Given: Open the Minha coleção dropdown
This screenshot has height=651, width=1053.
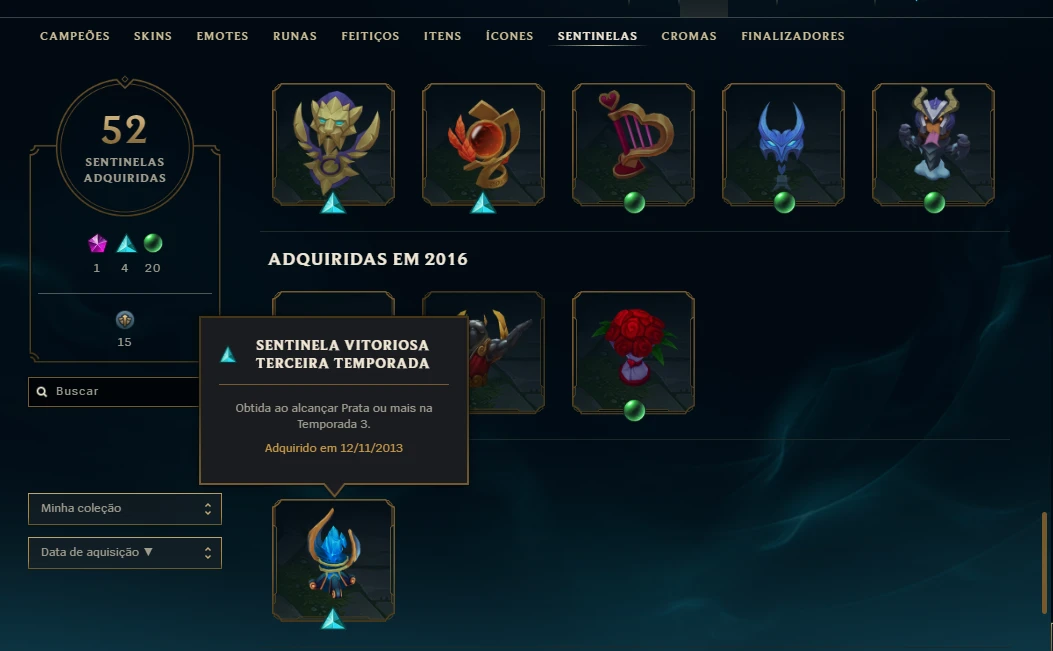Looking at the screenshot, I should [x=125, y=509].
